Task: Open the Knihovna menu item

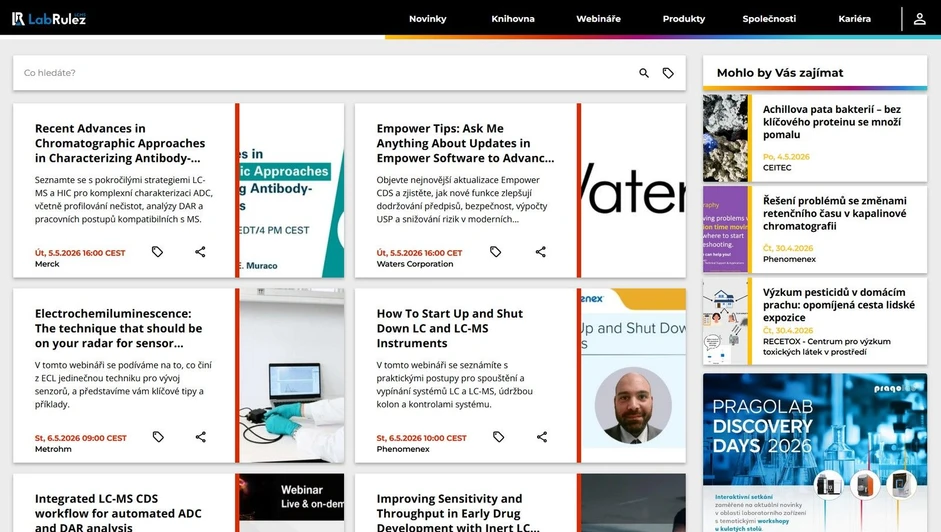Action: tap(513, 19)
